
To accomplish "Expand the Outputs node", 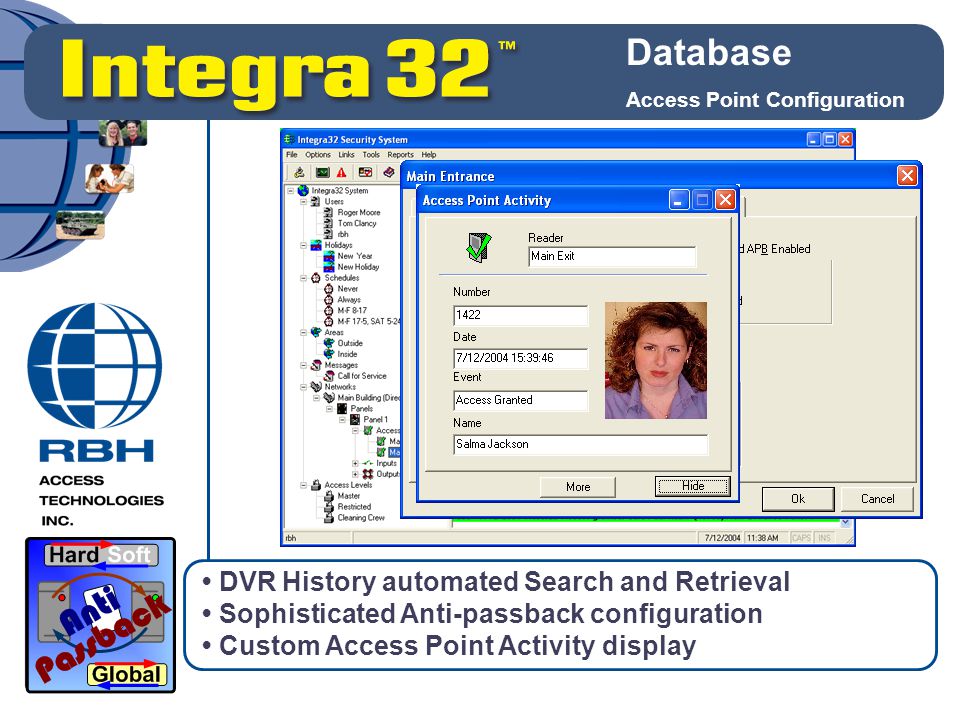I will [x=355, y=474].
